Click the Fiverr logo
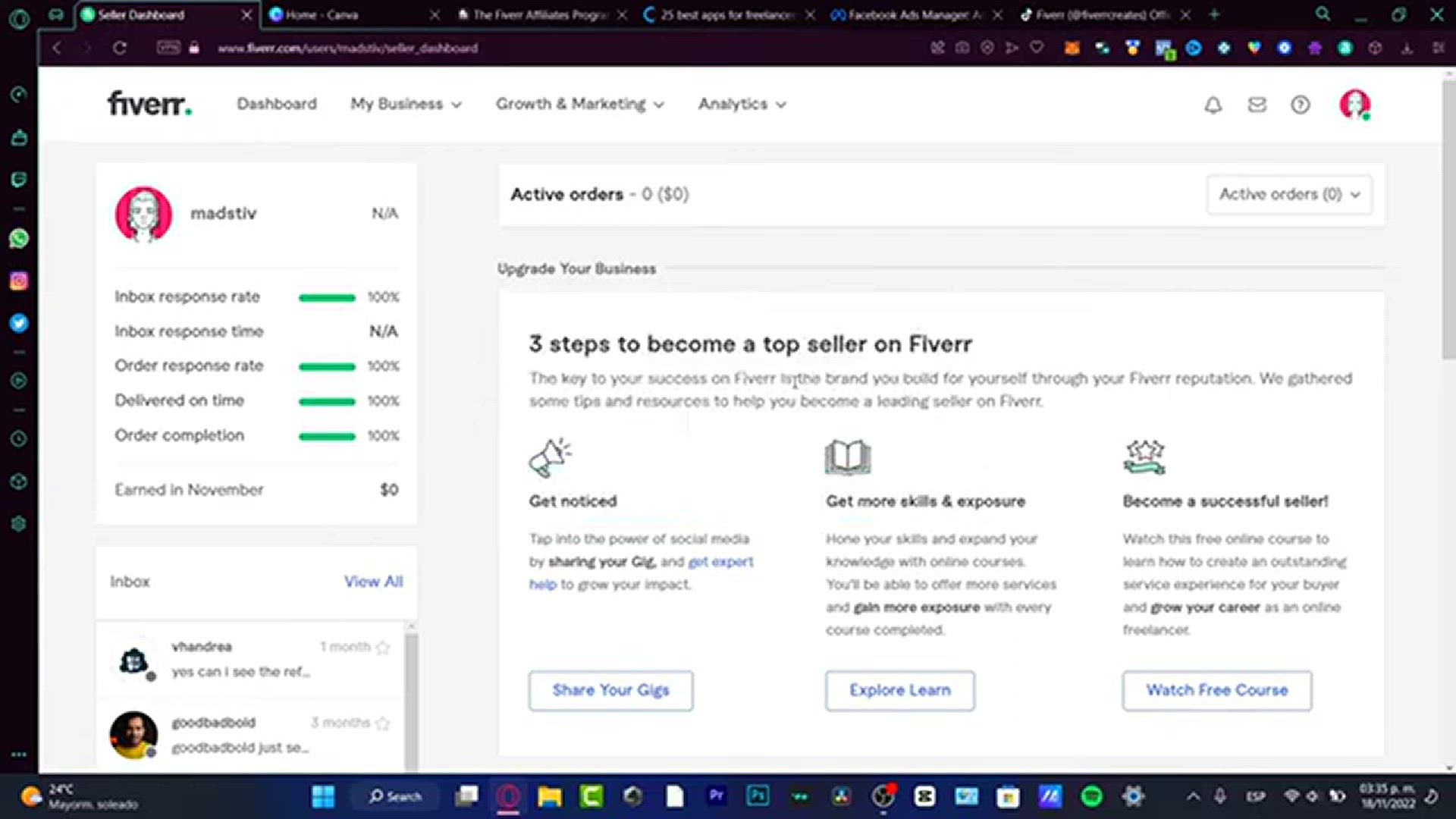 tap(149, 104)
